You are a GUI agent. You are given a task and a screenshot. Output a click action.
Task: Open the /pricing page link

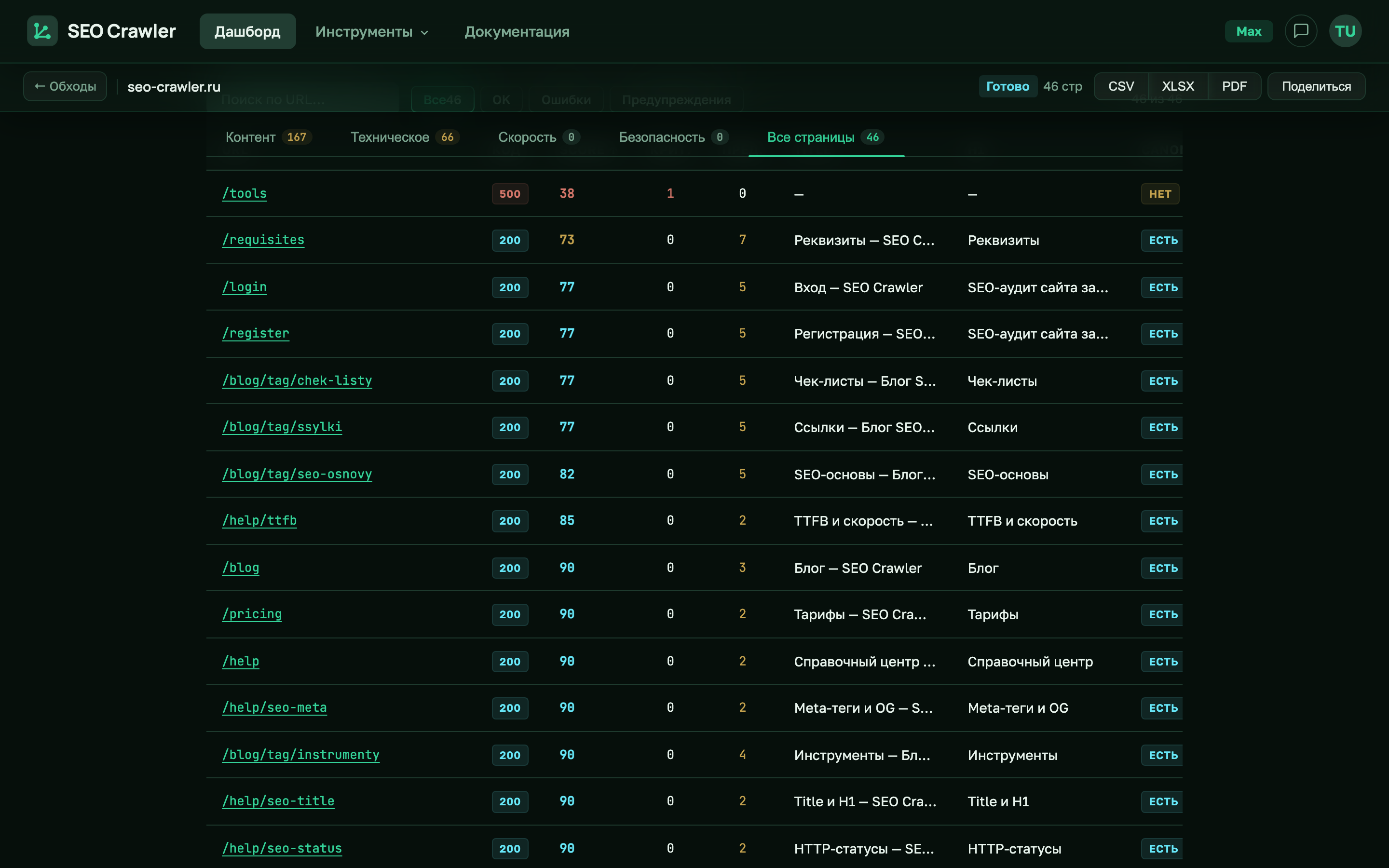(252, 614)
